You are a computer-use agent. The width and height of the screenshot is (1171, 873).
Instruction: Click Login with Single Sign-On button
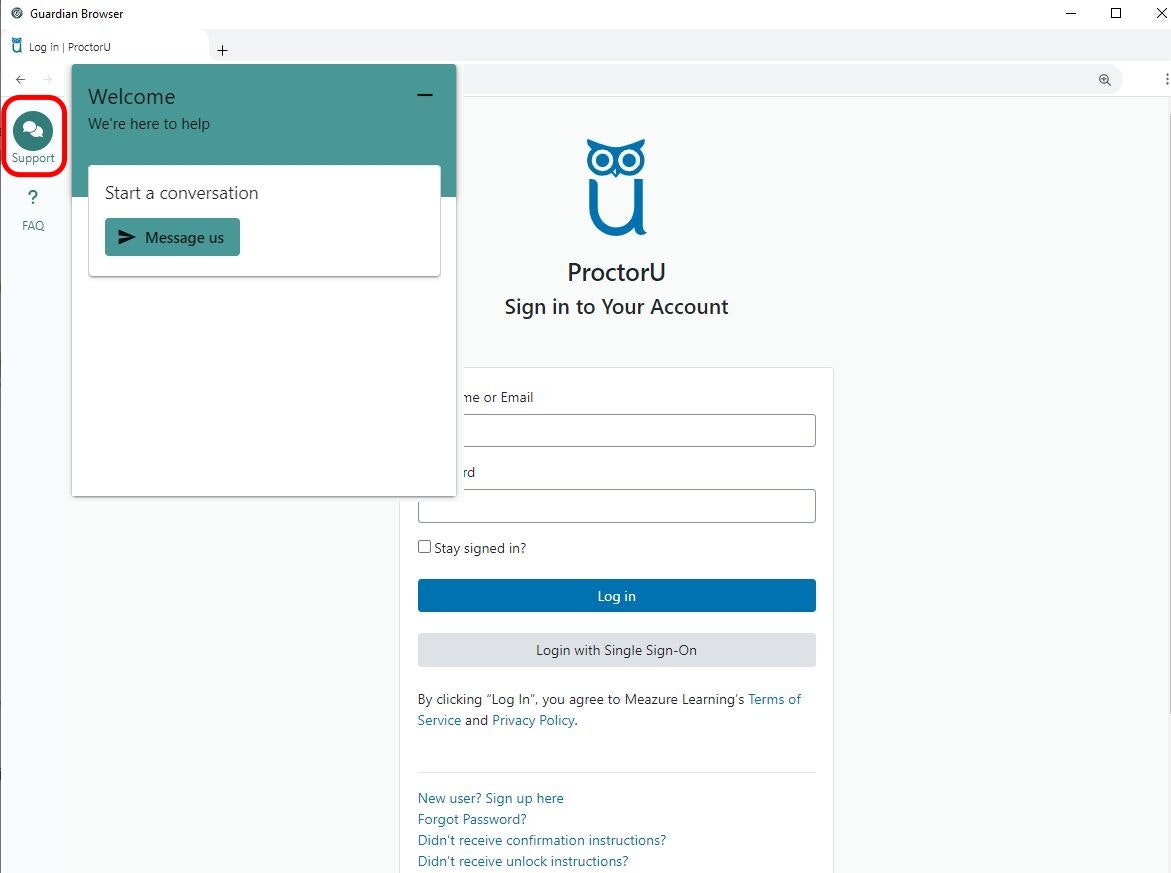(x=616, y=650)
